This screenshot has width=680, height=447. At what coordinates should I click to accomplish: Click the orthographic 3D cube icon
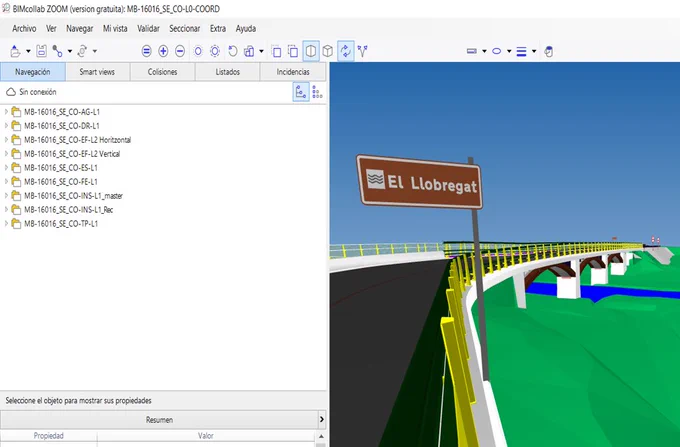point(328,51)
